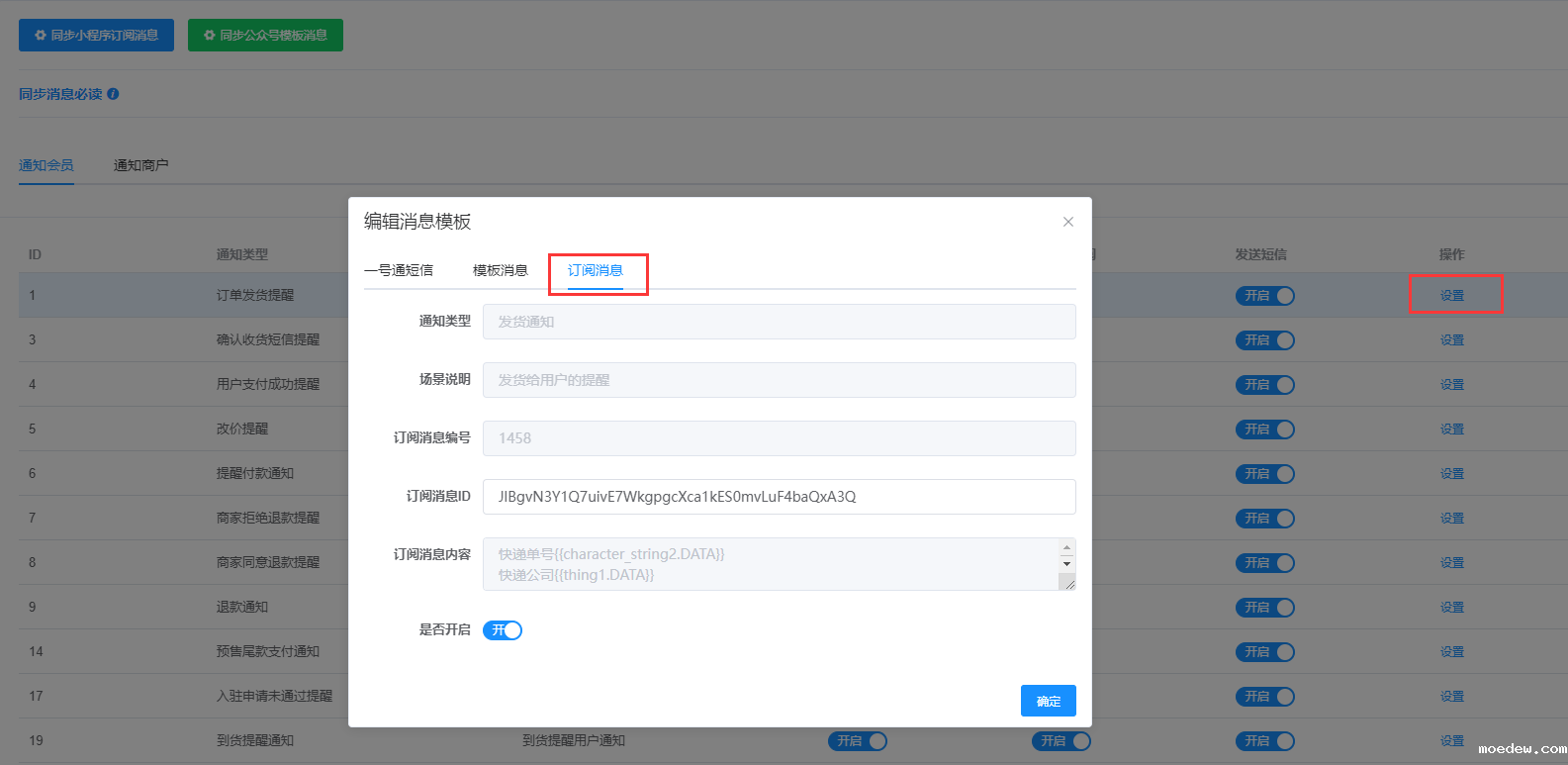Click the 同步公众号模板消息 sync button
The width and height of the screenshot is (1568, 765).
[265, 35]
